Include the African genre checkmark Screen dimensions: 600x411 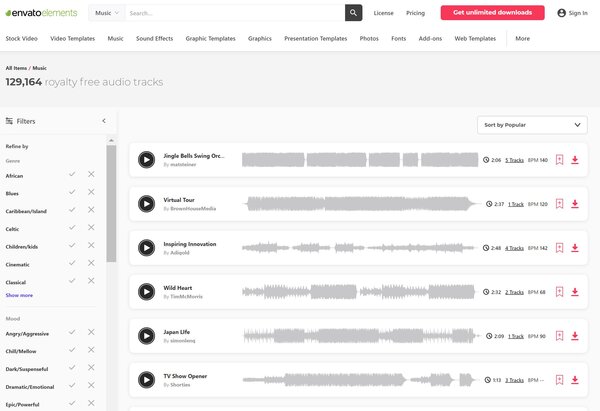click(x=72, y=175)
